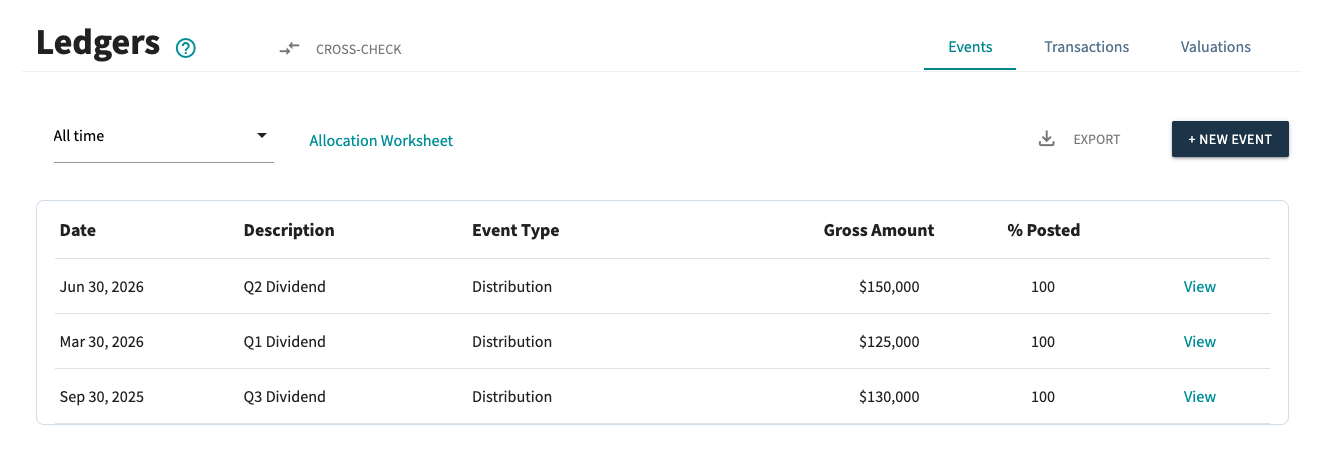Click the CROSS-CHECK text button
This screenshot has height=466, width=1327.
pos(358,49)
